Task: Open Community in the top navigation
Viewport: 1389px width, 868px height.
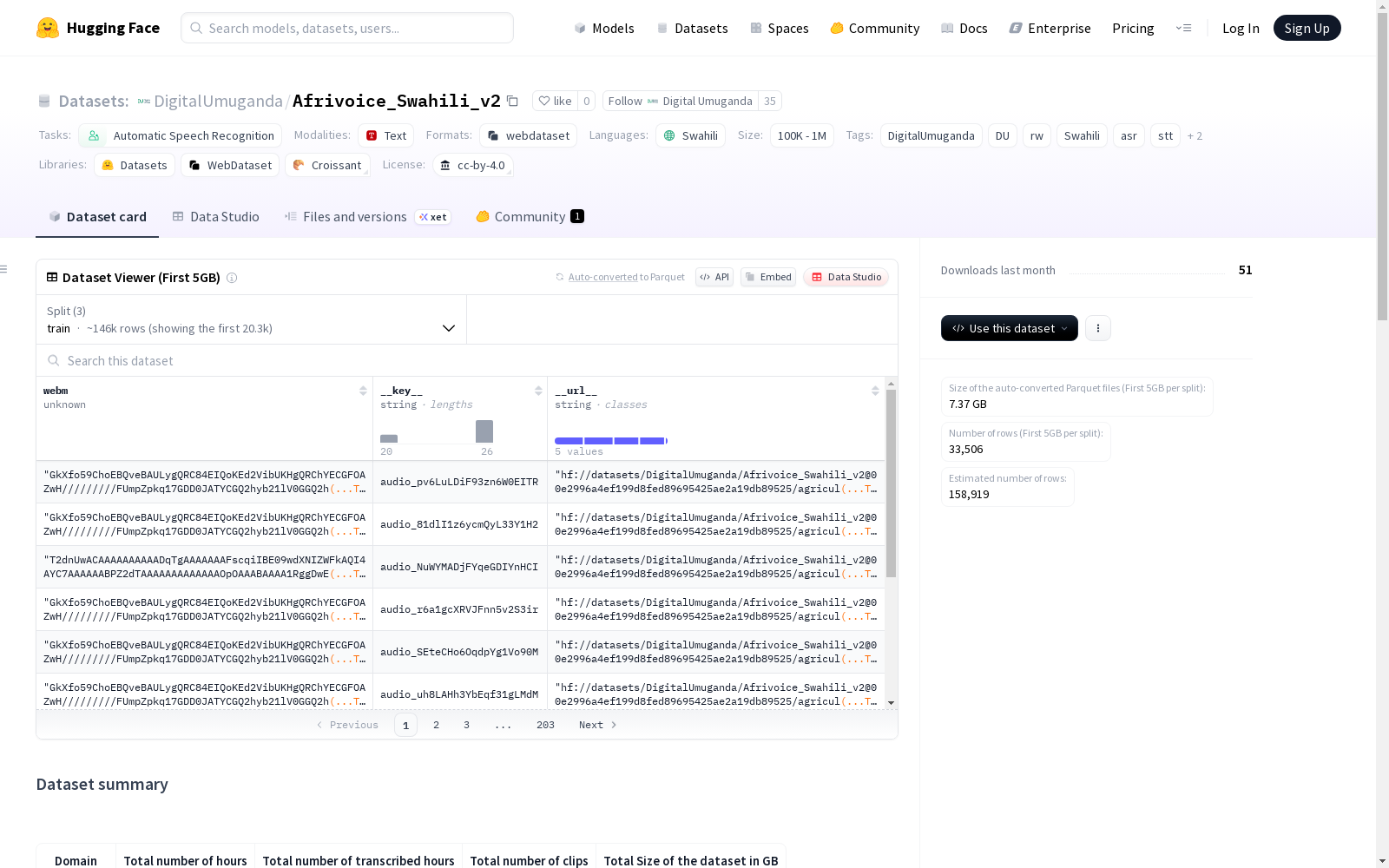Action: (874, 28)
